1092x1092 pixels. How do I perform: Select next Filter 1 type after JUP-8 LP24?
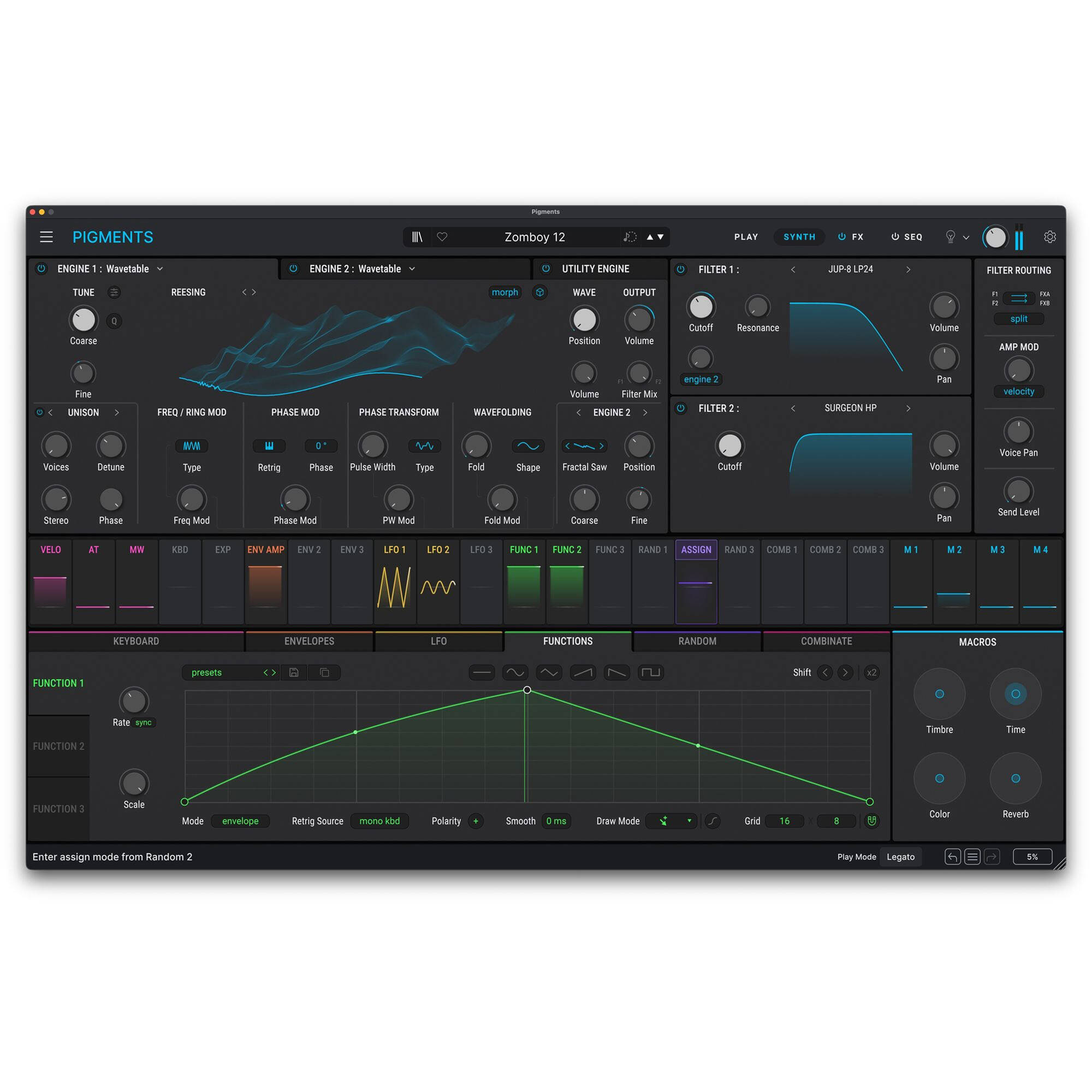coord(909,270)
